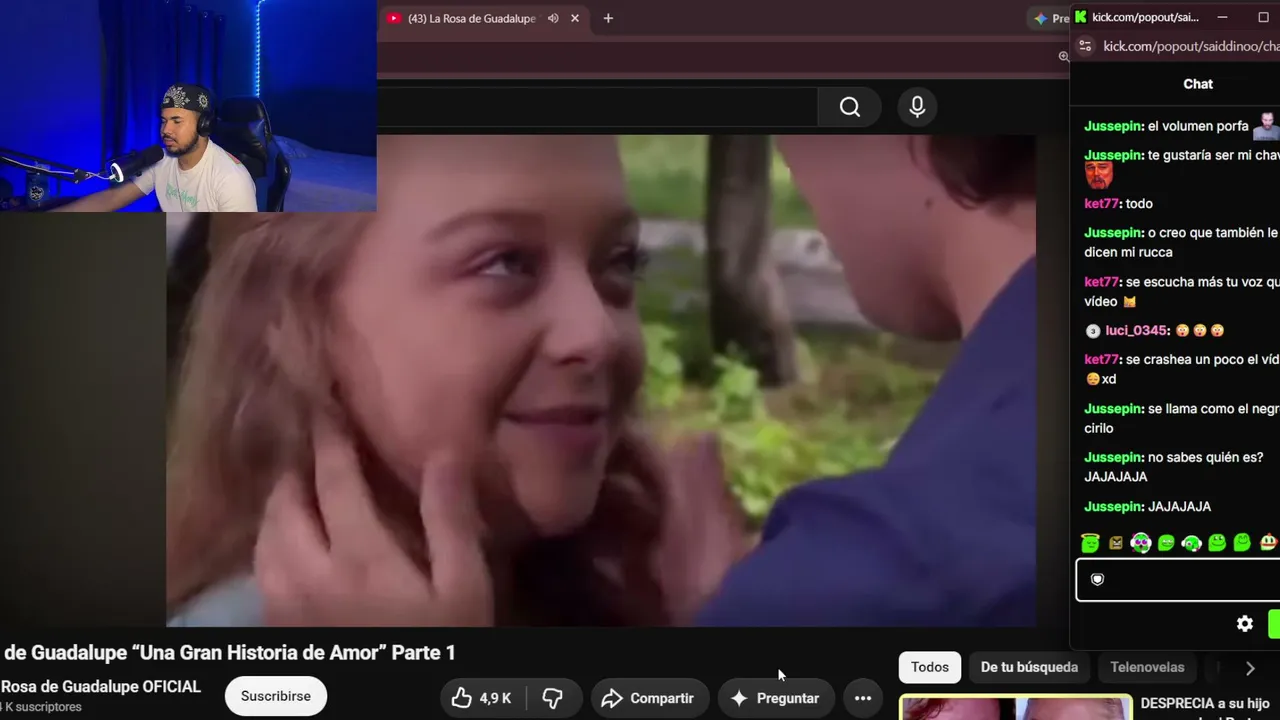Image resolution: width=1280 pixels, height=720 pixels.
Task: Click the Kick logo in popout title bar
Action: [1080, 17]
